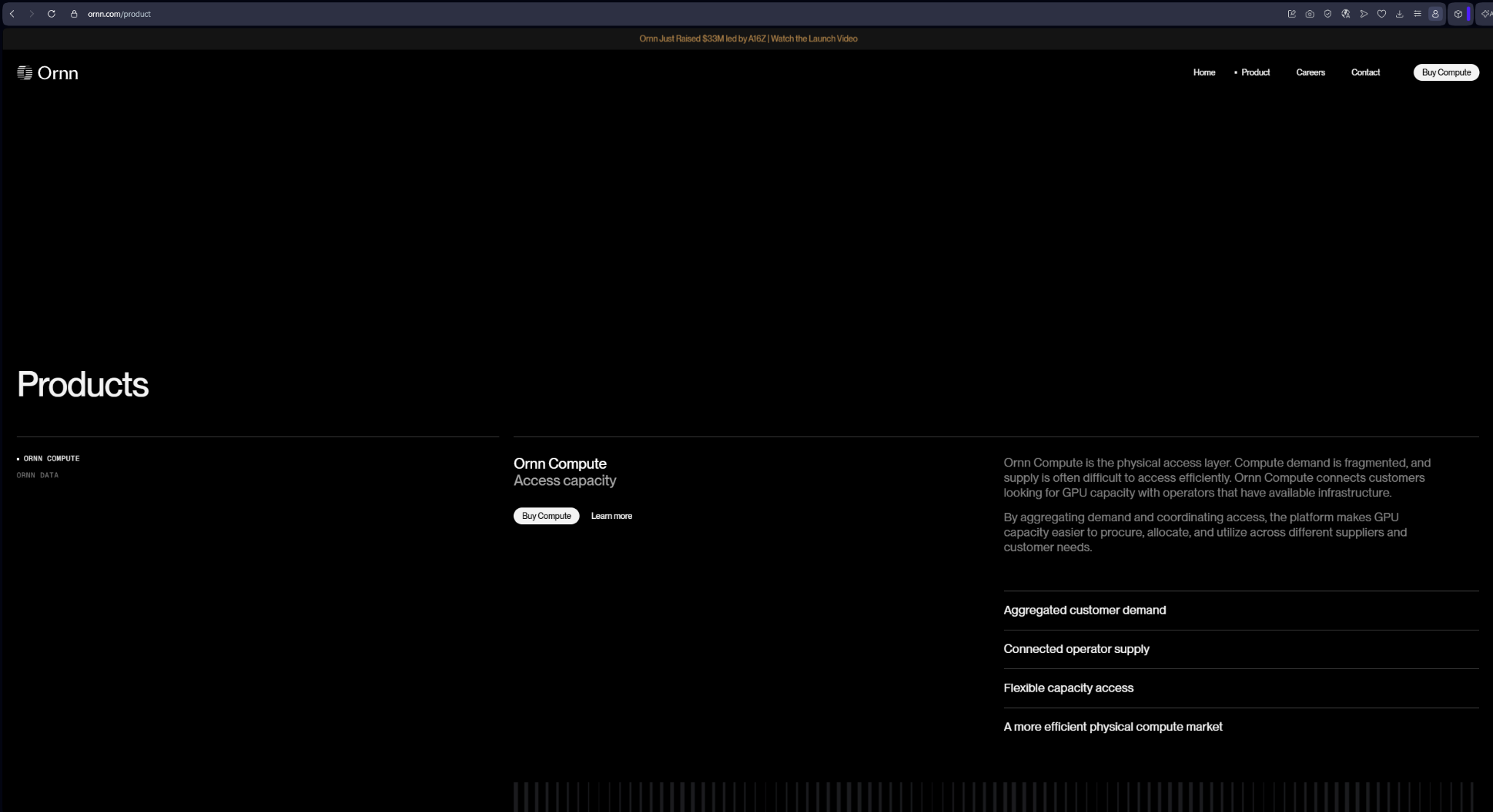
Task: Click the browser forward arrow
Action: 31,14
